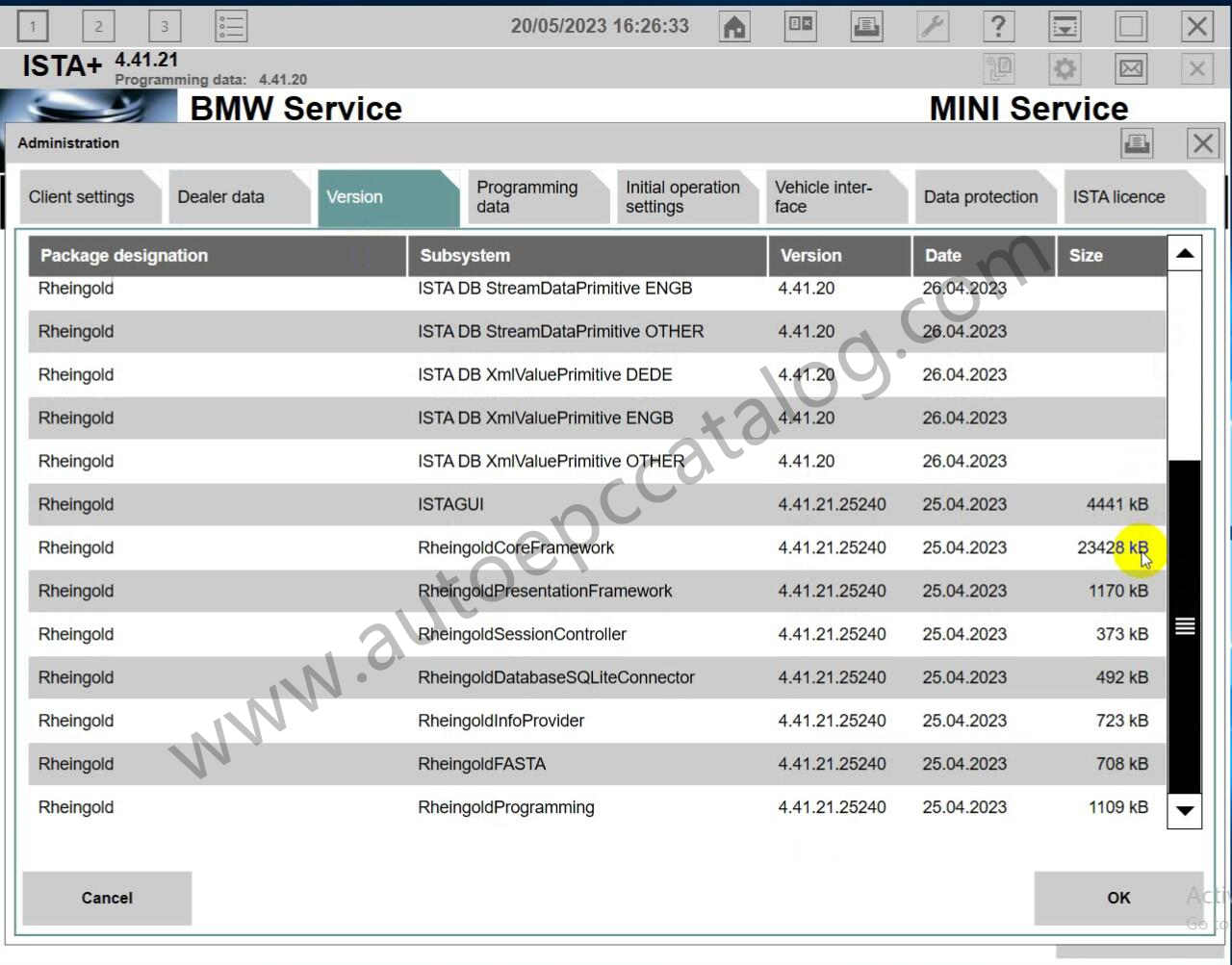Open operation tab 2 in top bar
The height and width of the screenshot is (965, 1232).
click(98, 26)
